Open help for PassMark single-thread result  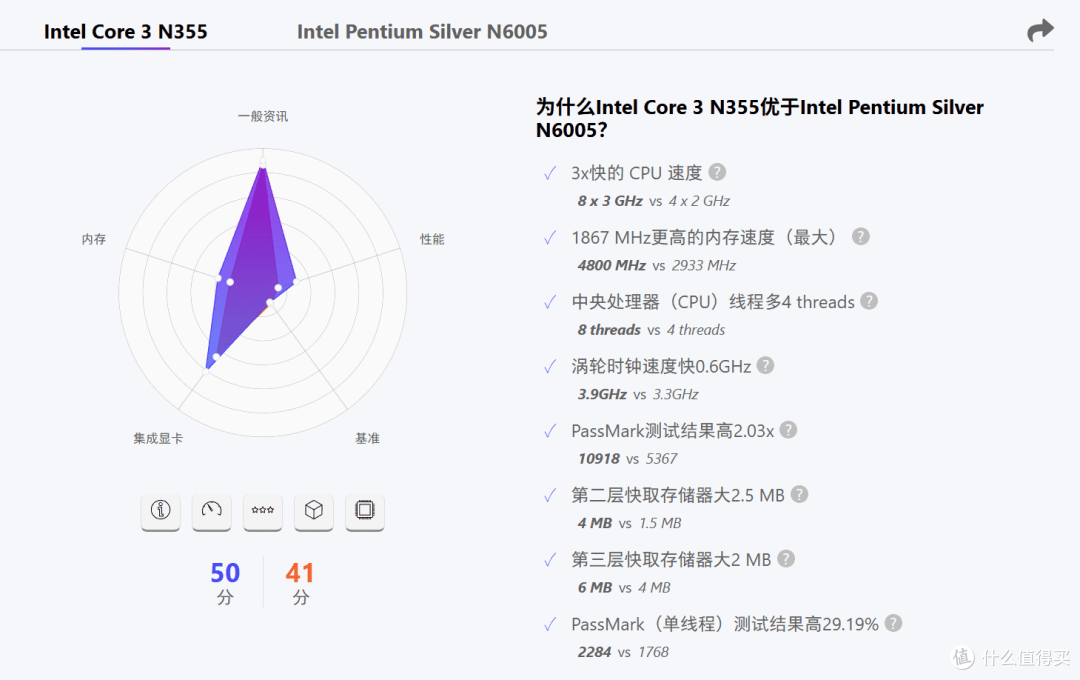tap(893, 624)
